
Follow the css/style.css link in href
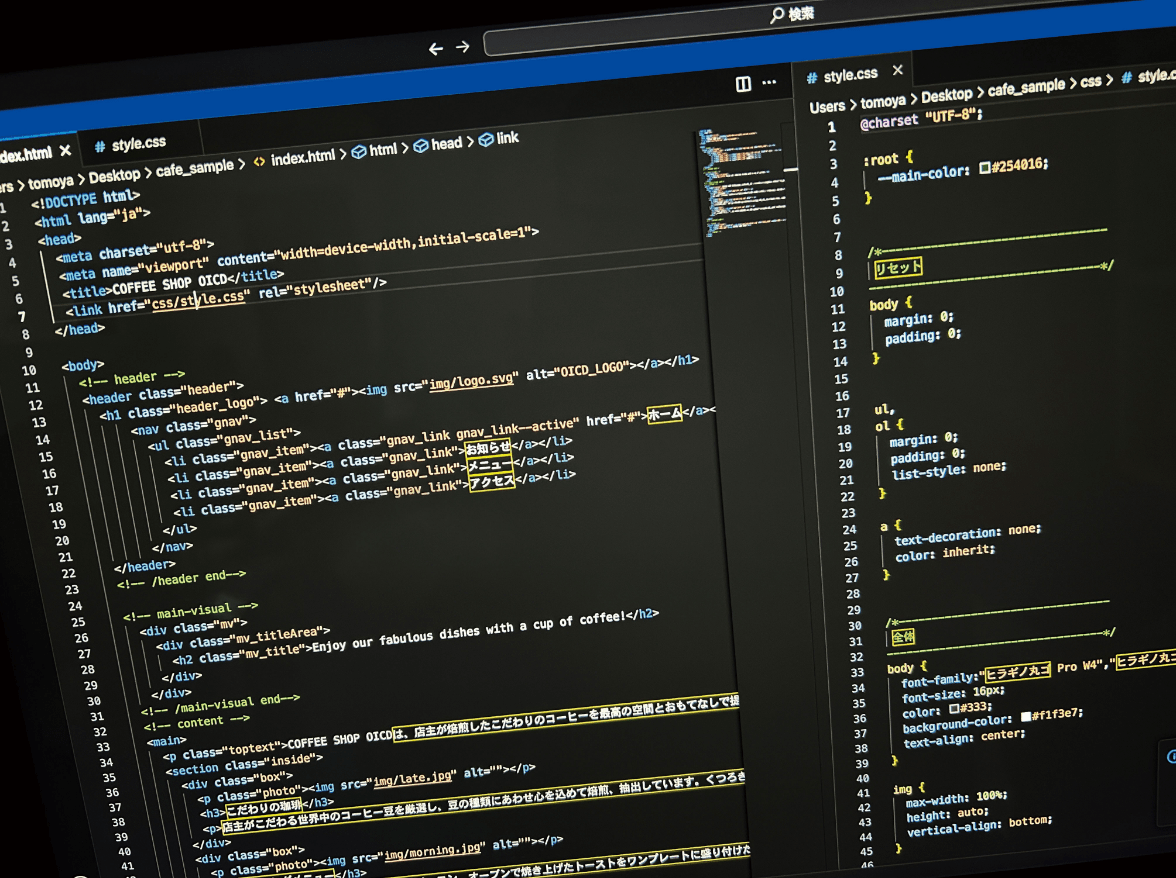pyautogui.click(x=198, y=300)
